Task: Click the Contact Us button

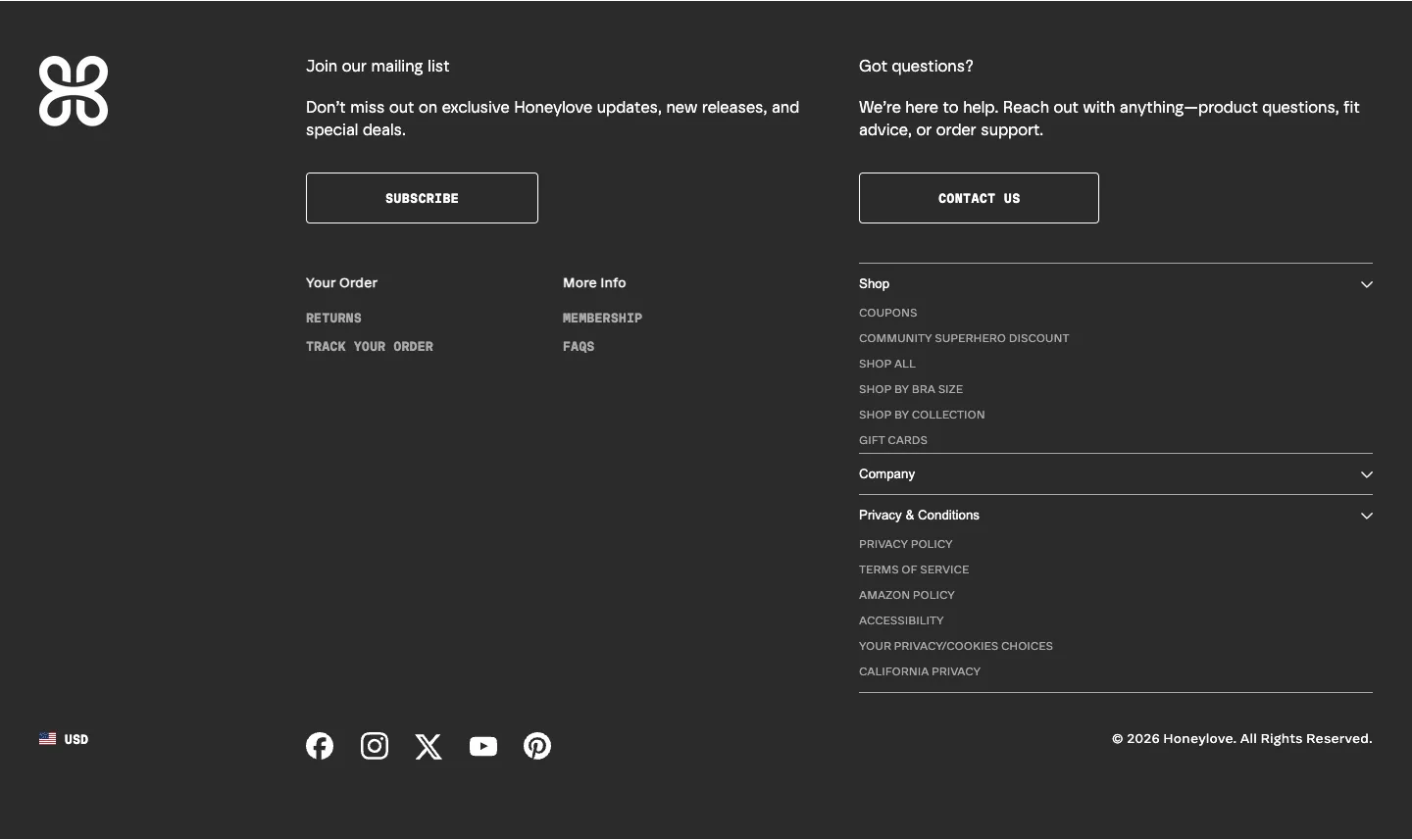Action: [979, 198]
